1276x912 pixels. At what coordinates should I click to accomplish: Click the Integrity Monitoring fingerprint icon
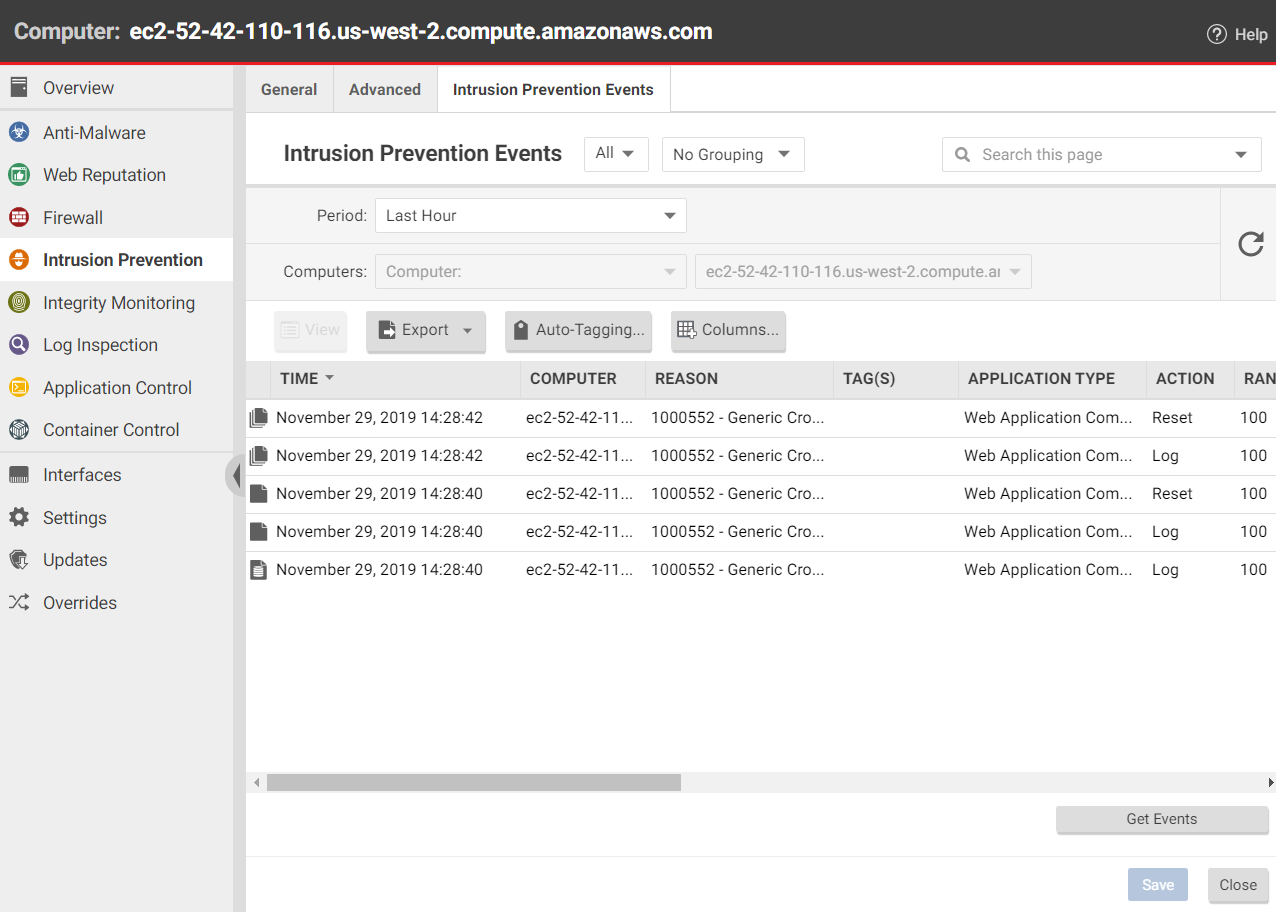[x=19, y=303]
